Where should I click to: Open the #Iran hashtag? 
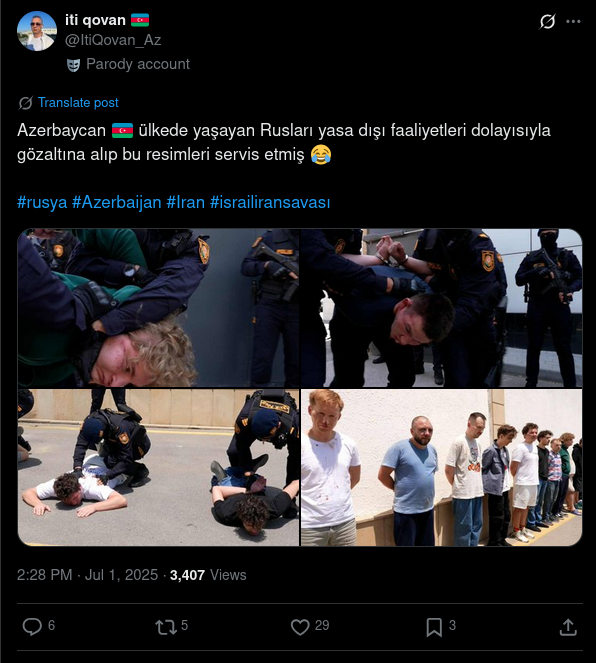coord(186,202)
